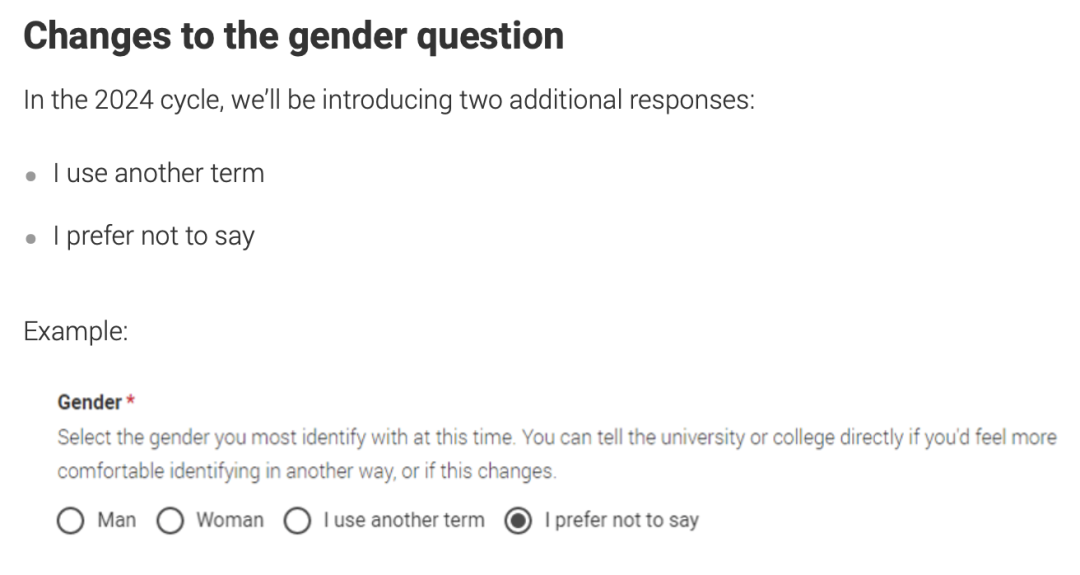Select the Woman radio button
This screenshot has height=575, width=1080.
tap(170, 521)
